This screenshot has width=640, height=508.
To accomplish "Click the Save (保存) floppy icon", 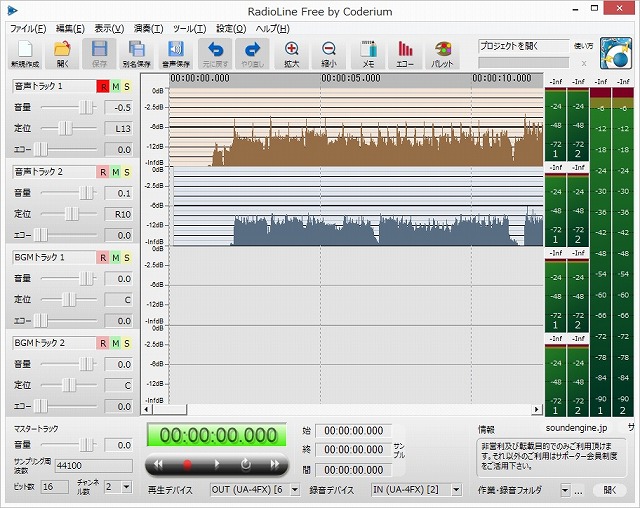I will (x=99, y=54).
